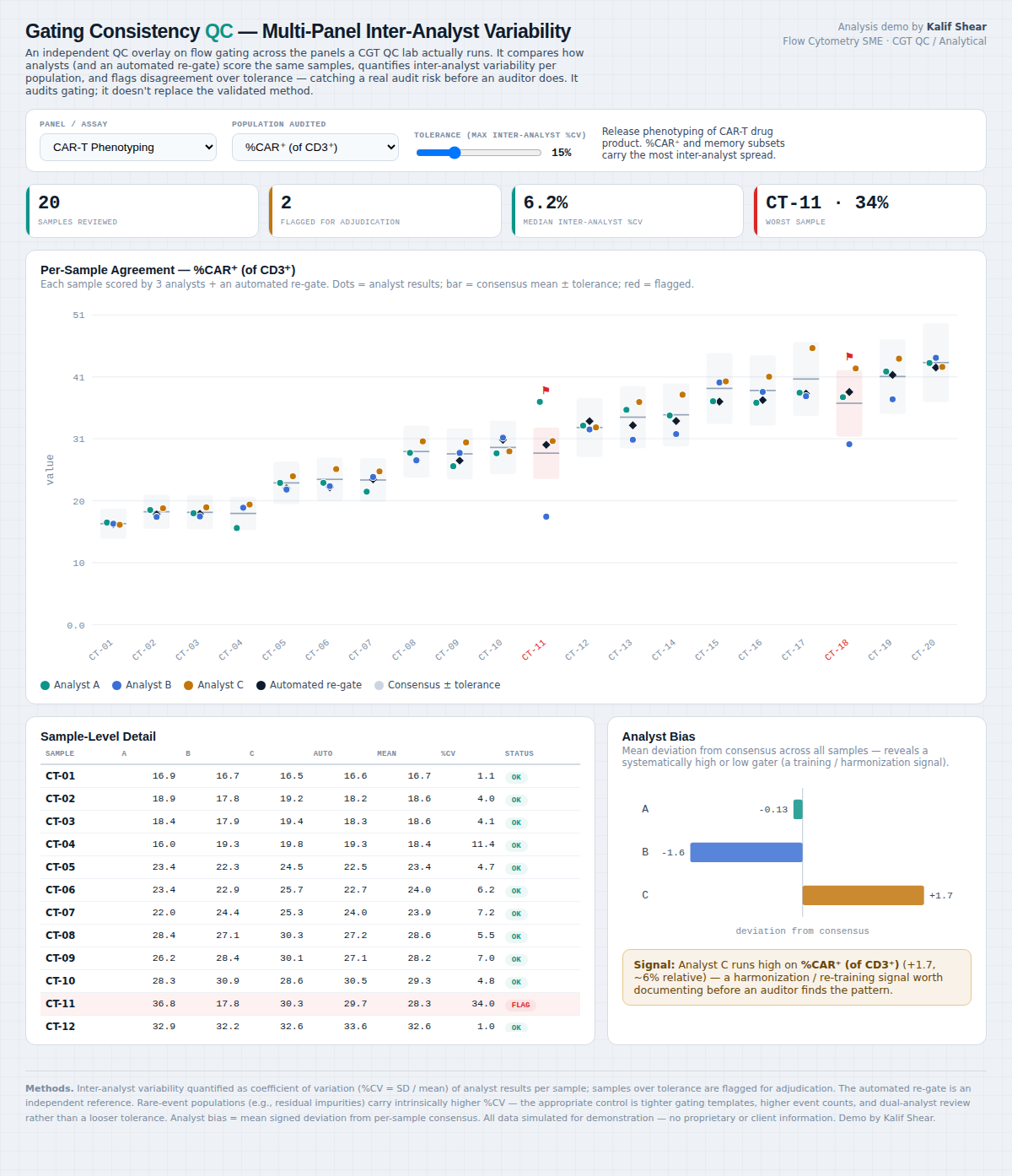
Task: Click the Flagged for Adjudication card
Action: (x=385, y=211)
